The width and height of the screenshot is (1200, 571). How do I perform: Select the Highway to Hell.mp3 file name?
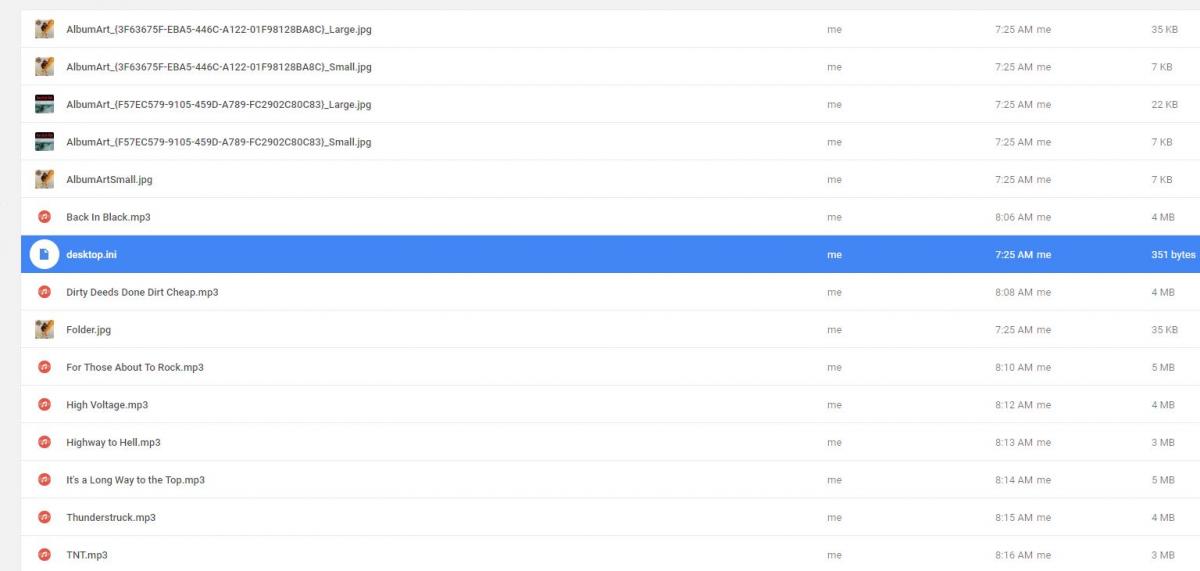(113, 442)
